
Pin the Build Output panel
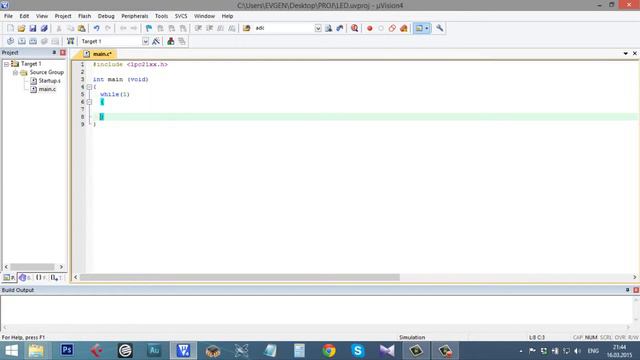coord(627,290)
